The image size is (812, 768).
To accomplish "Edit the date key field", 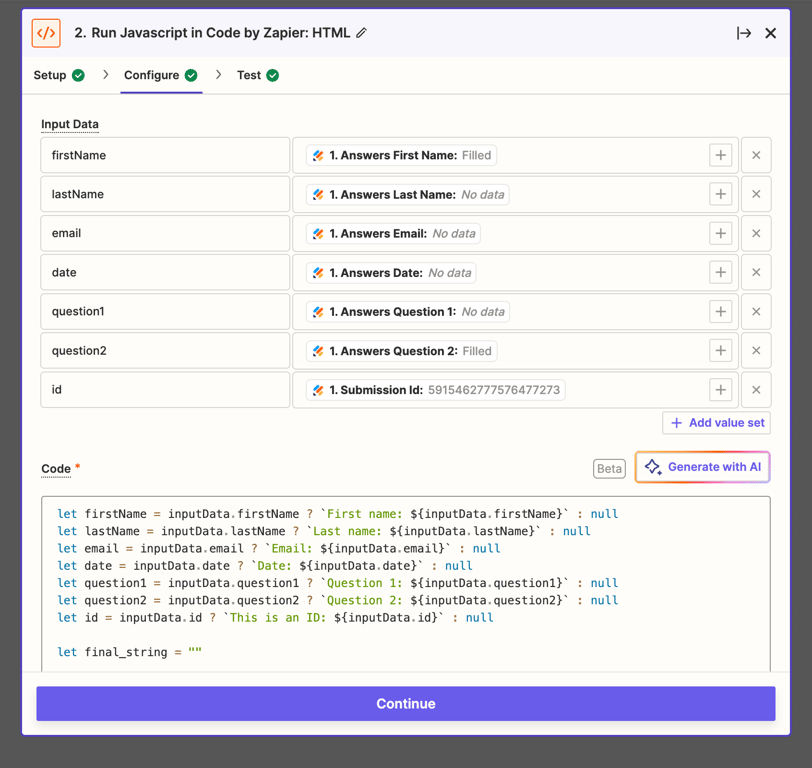I will coord(165,272).
